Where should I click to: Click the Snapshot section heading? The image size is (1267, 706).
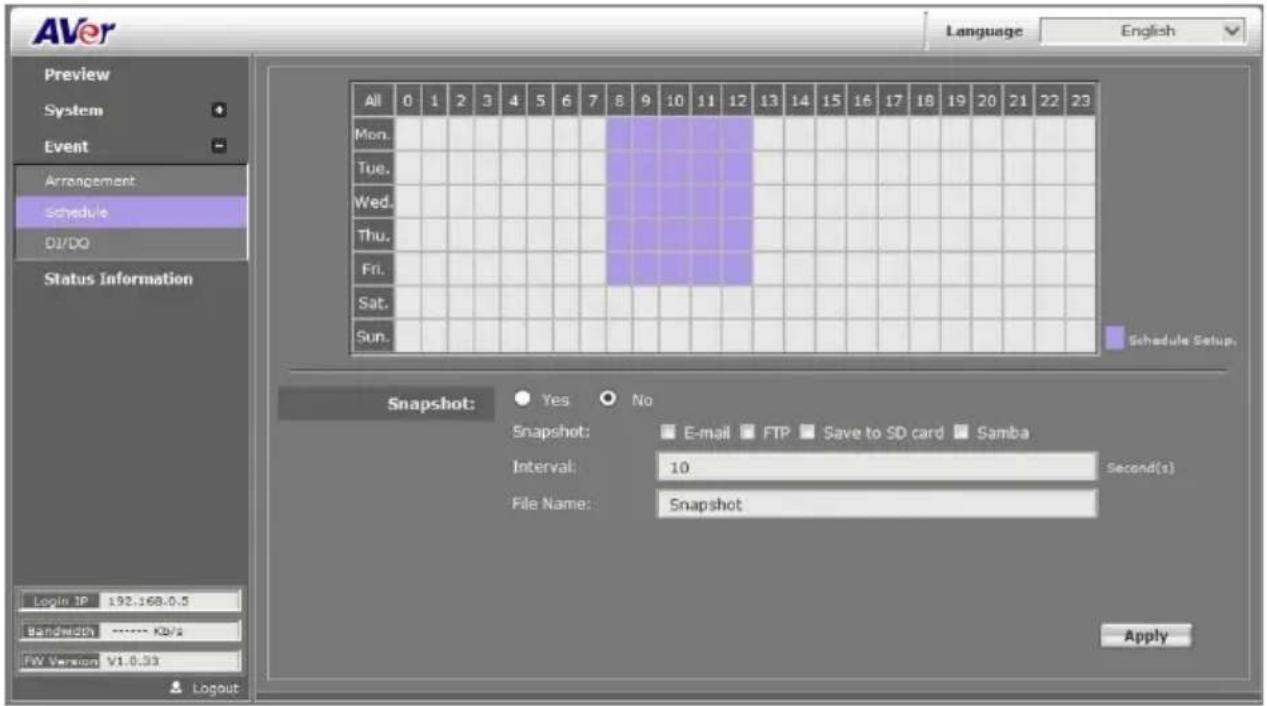tap(433, 405)
